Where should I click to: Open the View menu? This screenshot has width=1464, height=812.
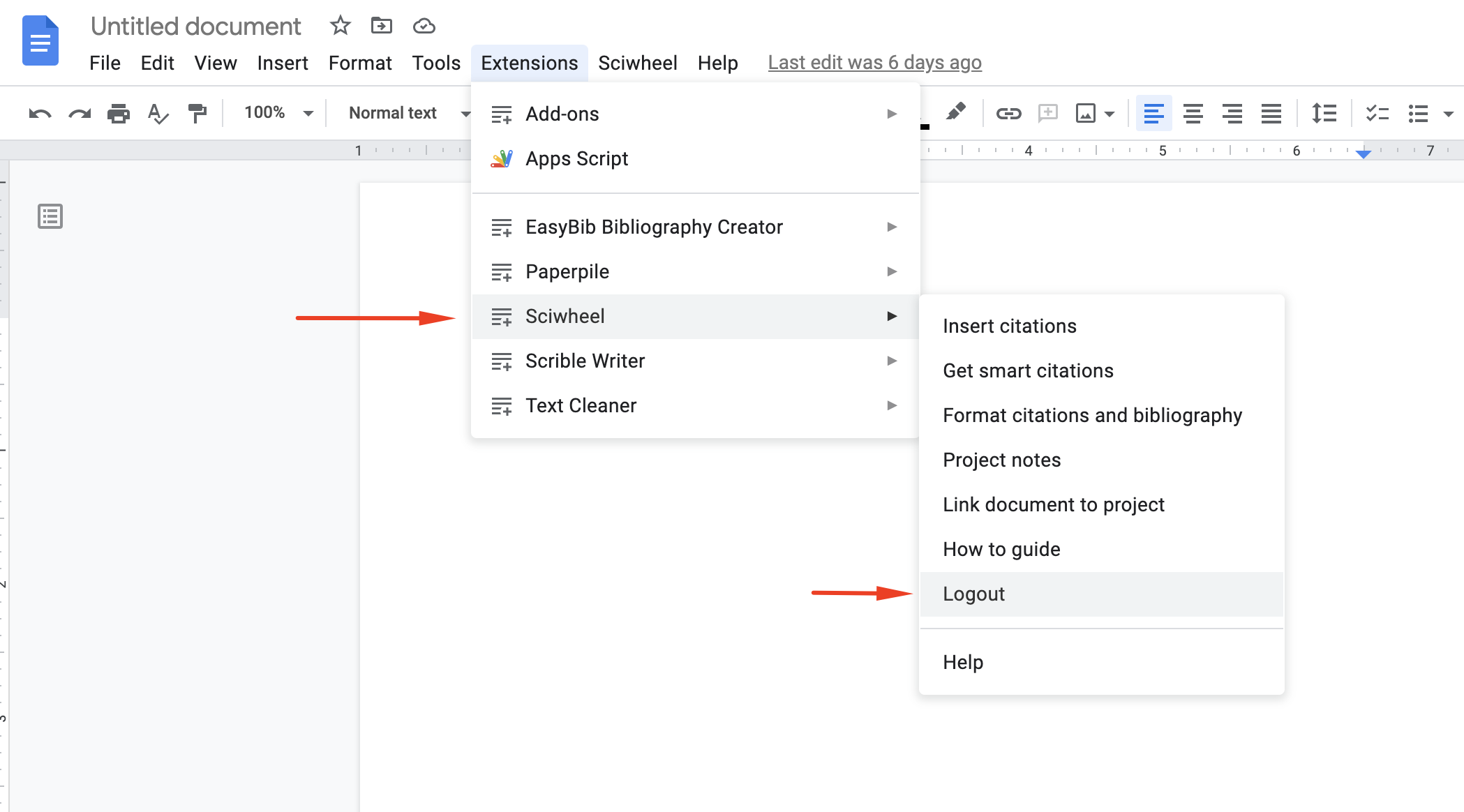[215, 63]
